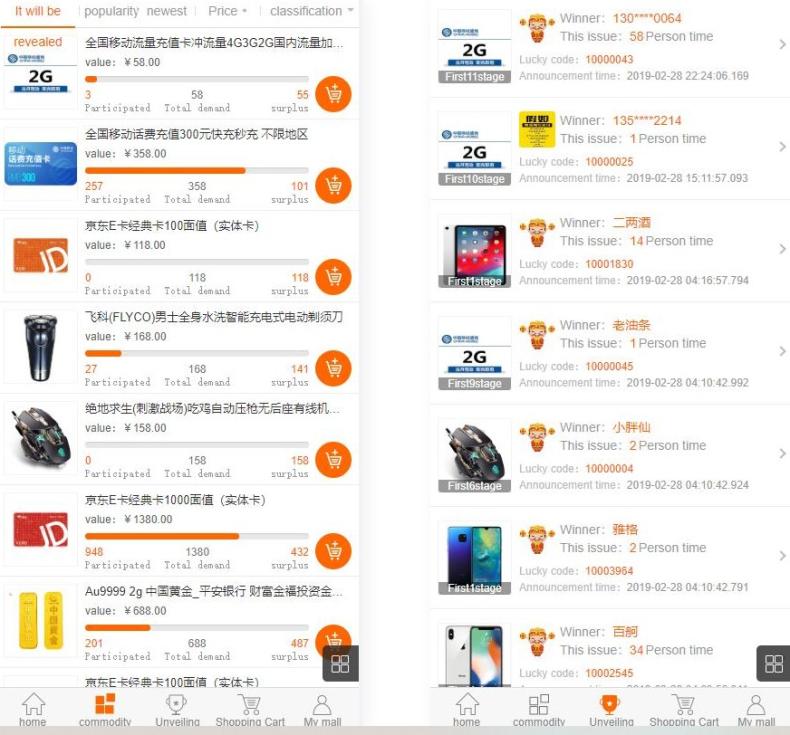The width and height of the screenshot is (790, 735).
Task: Click grid menu button on left panel
Action: click(x=340, y=663)
